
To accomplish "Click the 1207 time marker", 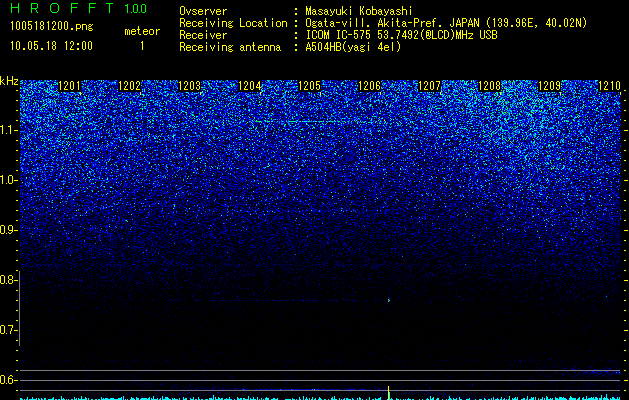I will (x=430, y=86).
